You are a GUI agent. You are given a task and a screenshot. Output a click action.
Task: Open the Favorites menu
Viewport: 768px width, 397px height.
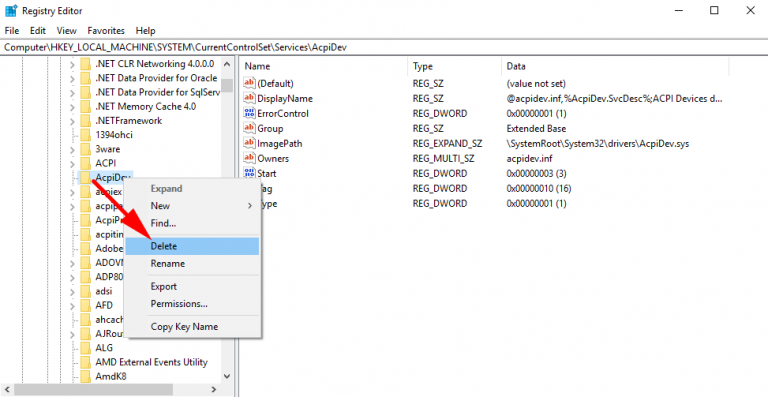tap(106, 30)
